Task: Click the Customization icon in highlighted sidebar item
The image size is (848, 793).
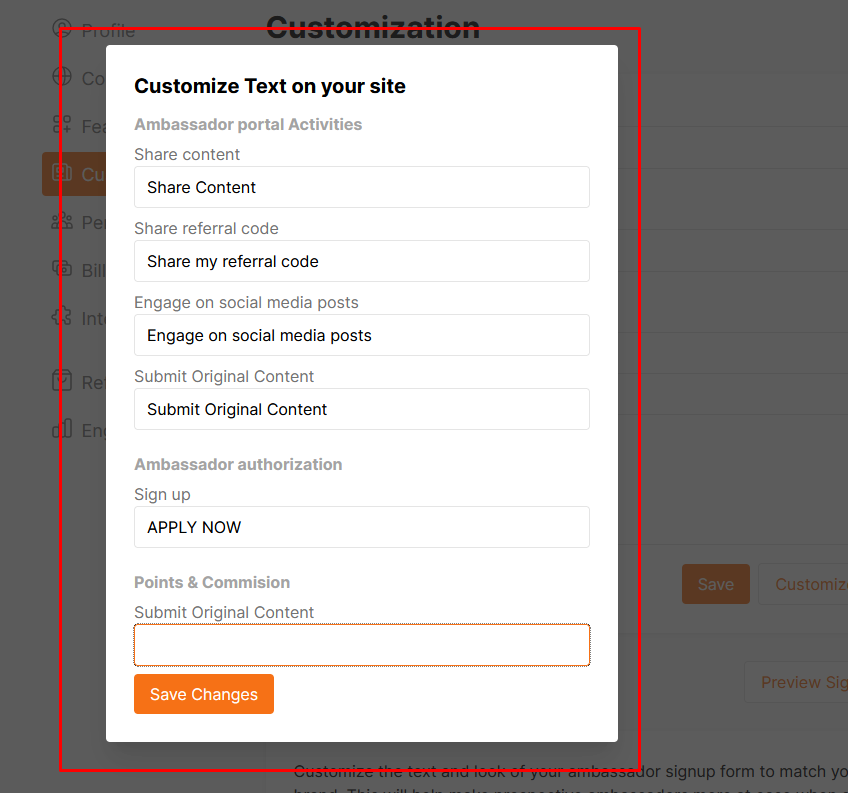Action: pos(62,173)
